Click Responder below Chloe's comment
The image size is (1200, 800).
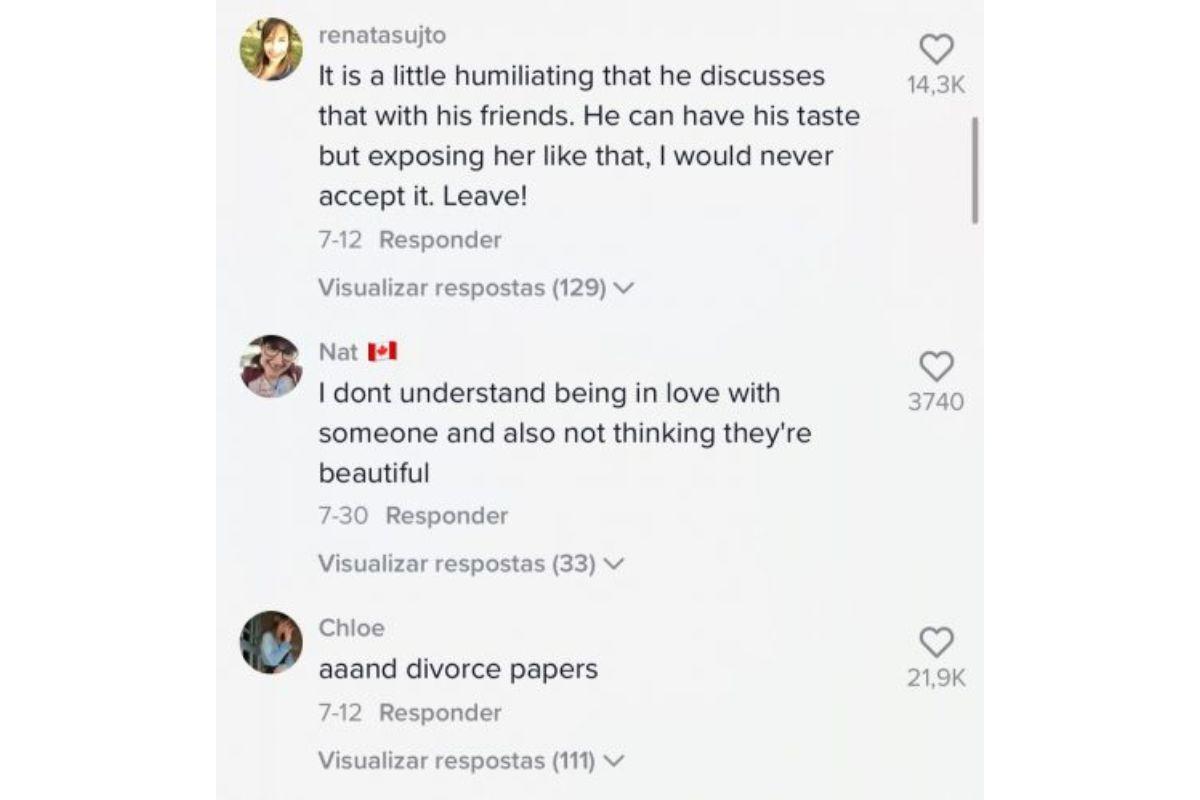coord(440,713)
